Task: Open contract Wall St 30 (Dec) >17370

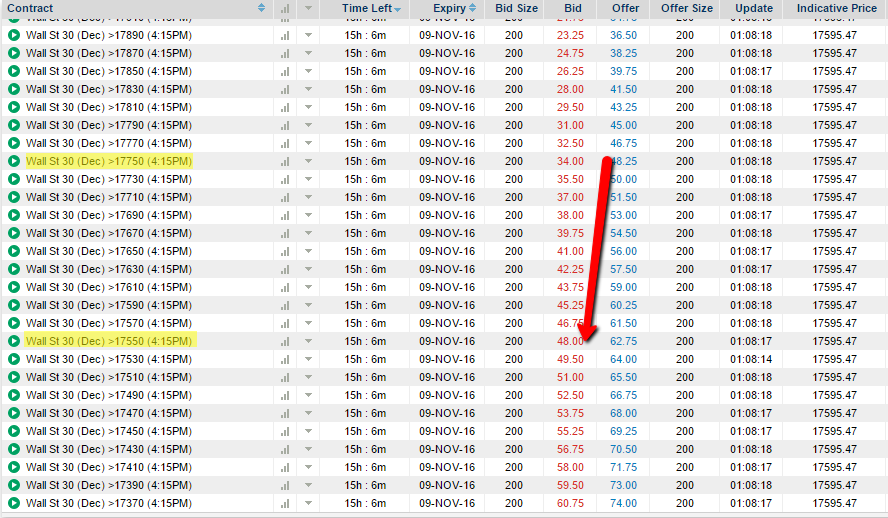Action: pos(109,503)
